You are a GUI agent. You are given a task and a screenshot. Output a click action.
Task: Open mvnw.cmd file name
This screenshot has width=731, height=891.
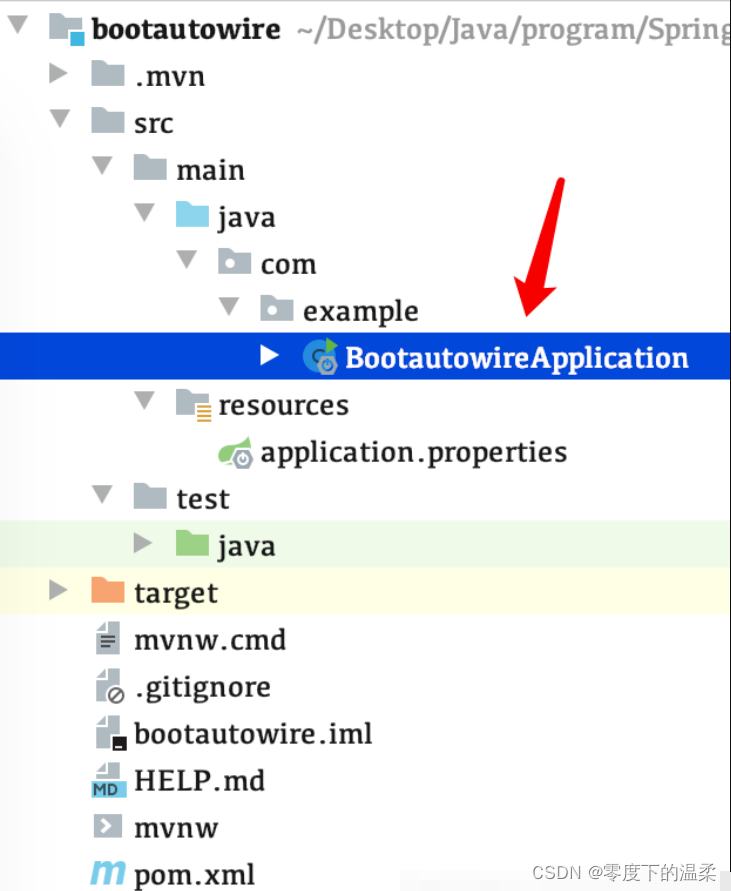tap(210, 641)
